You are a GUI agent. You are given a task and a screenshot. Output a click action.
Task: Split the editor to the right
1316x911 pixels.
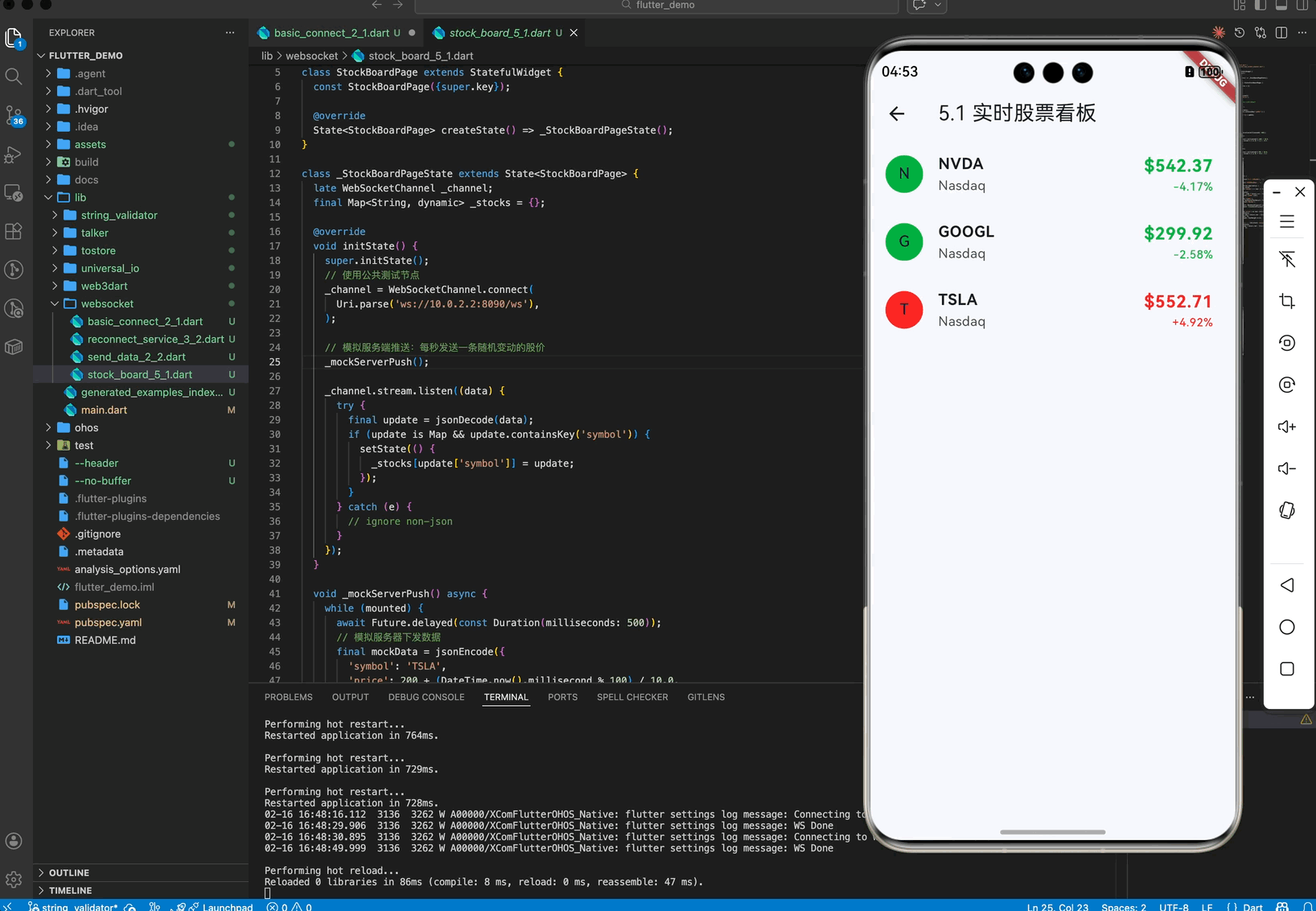pos(1281,33)
